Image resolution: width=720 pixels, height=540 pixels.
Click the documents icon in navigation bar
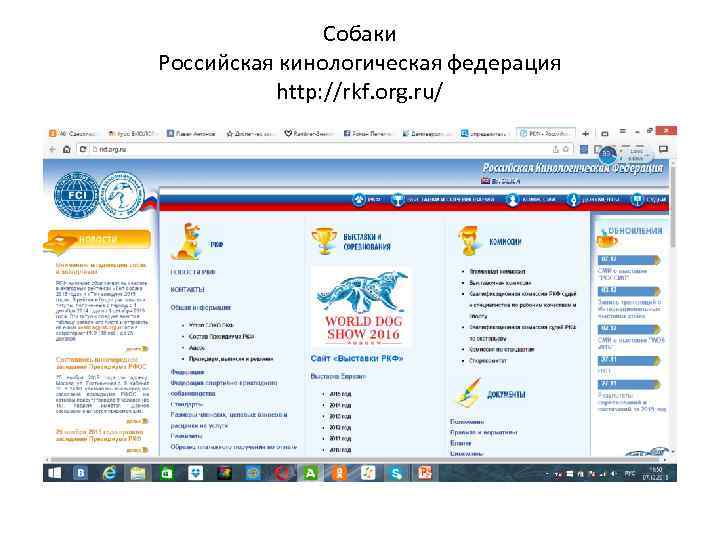click(573, 200)
